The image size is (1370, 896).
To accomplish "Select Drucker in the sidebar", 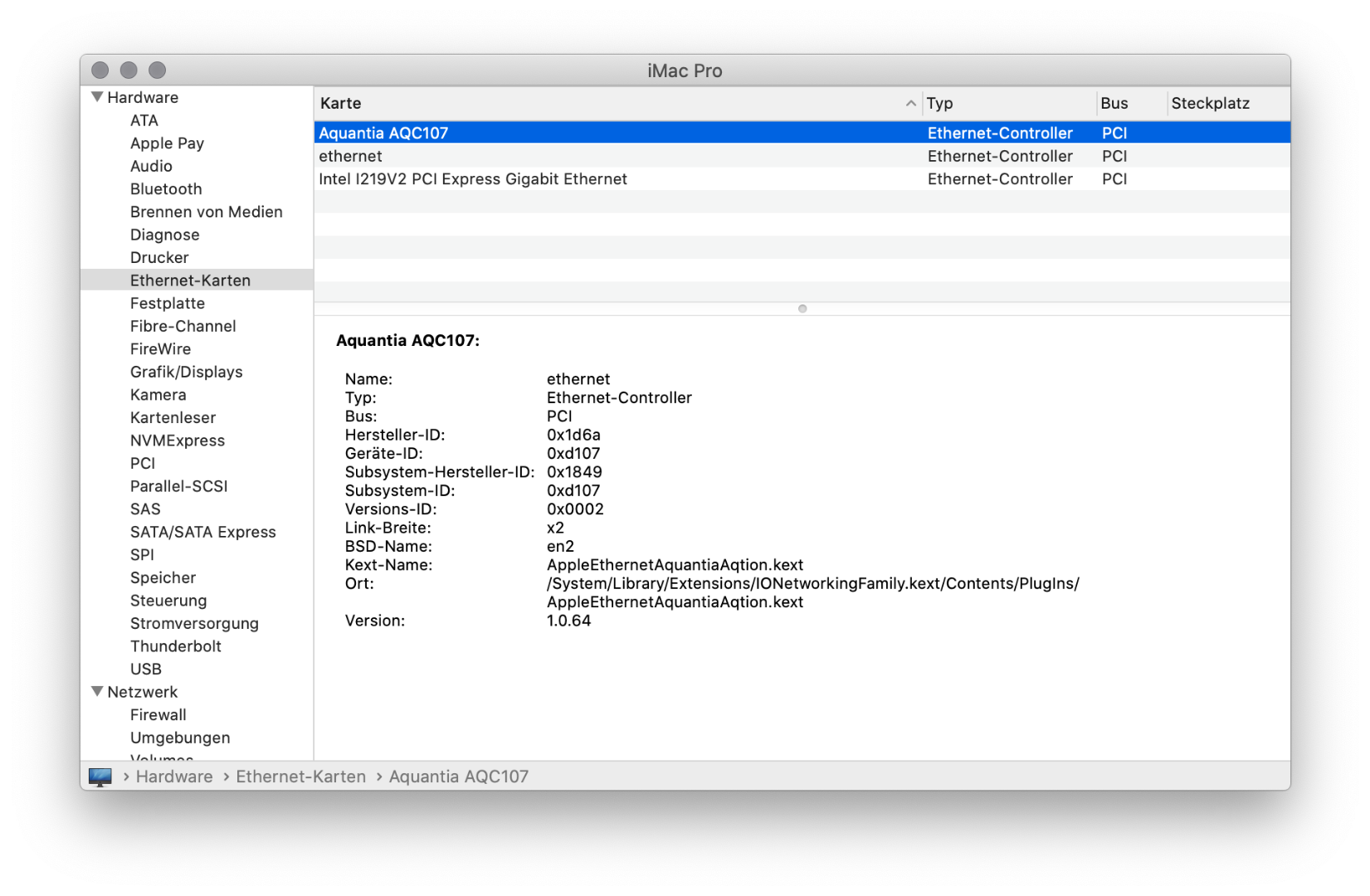I will point(159,257).
